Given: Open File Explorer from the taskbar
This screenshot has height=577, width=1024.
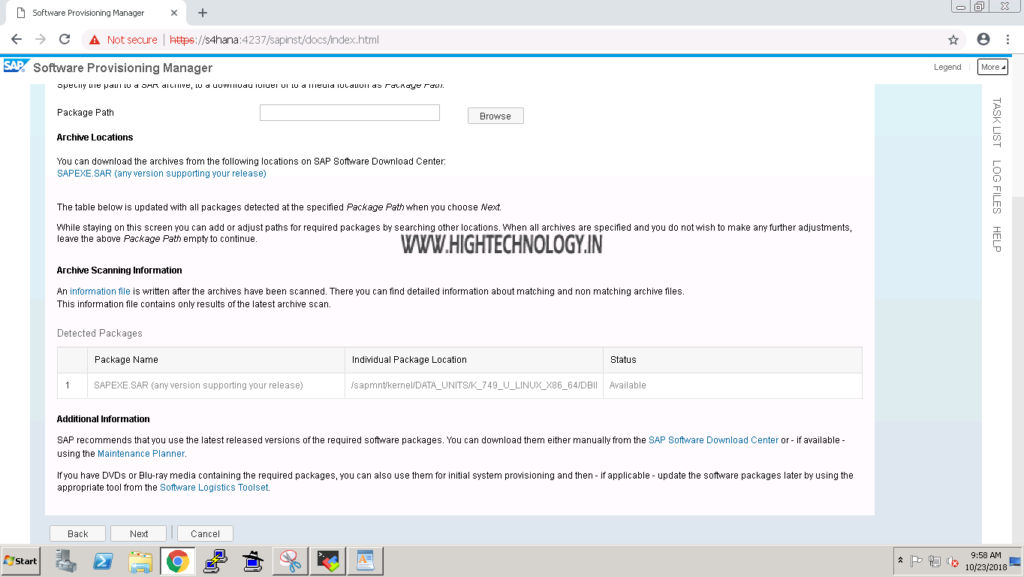Looking at the screenshot, I should click(140, 561).
